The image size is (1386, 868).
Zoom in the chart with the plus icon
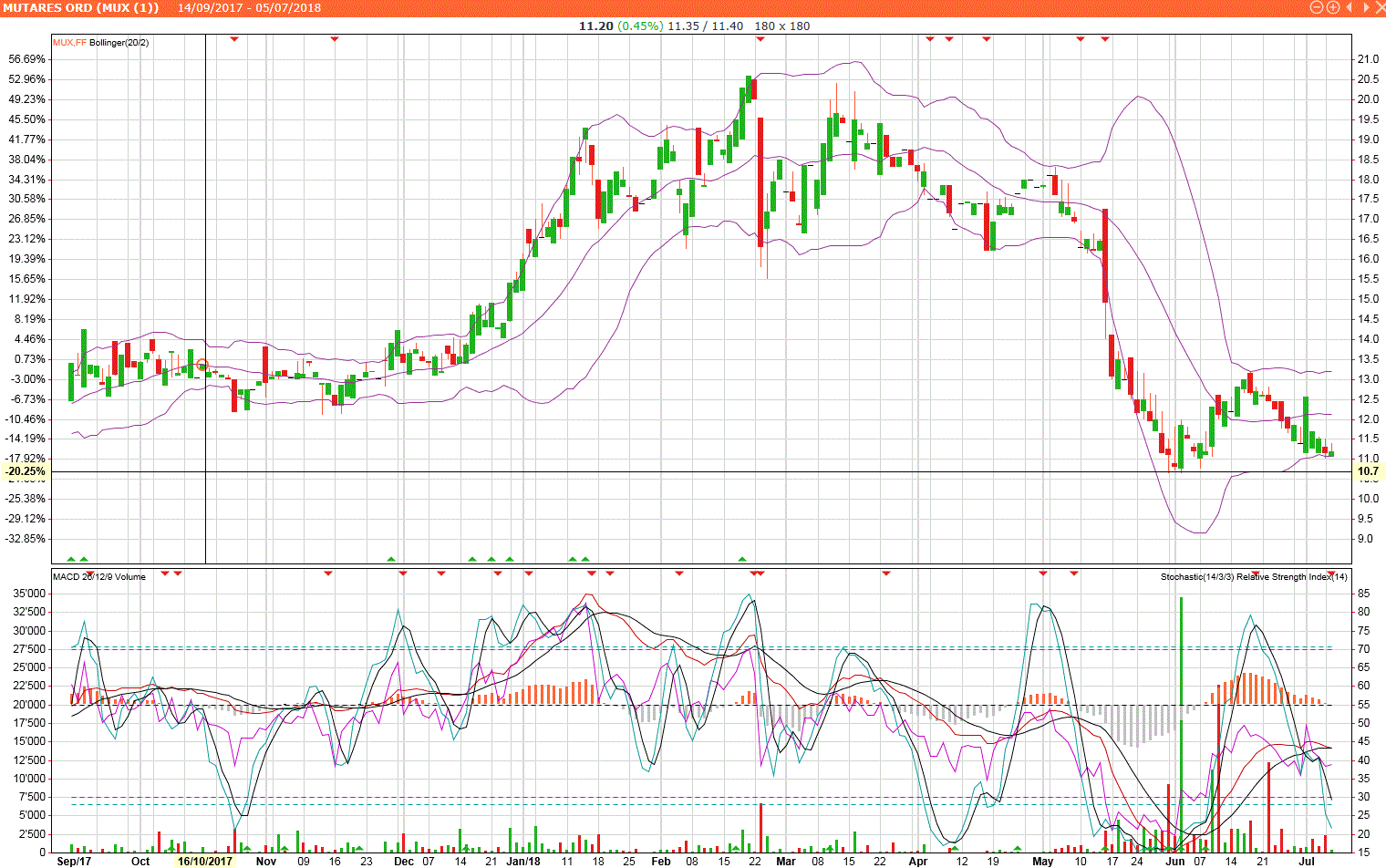1333,7
